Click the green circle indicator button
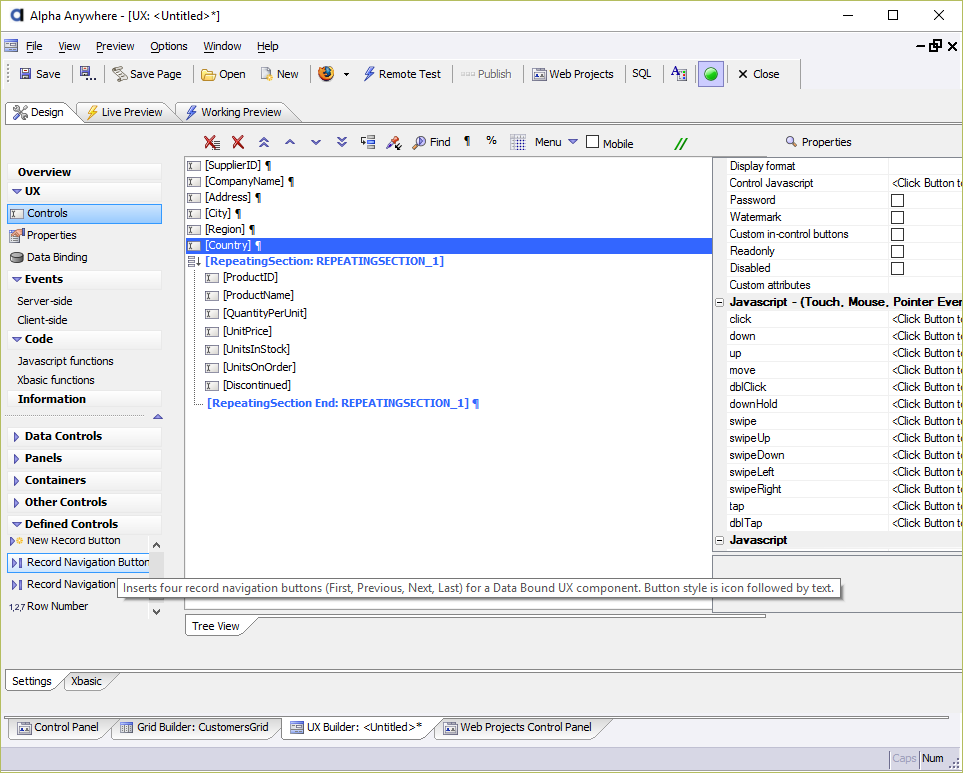Viewport: 963px width, 773px height. pyautogui.click(x=711, y=74)
